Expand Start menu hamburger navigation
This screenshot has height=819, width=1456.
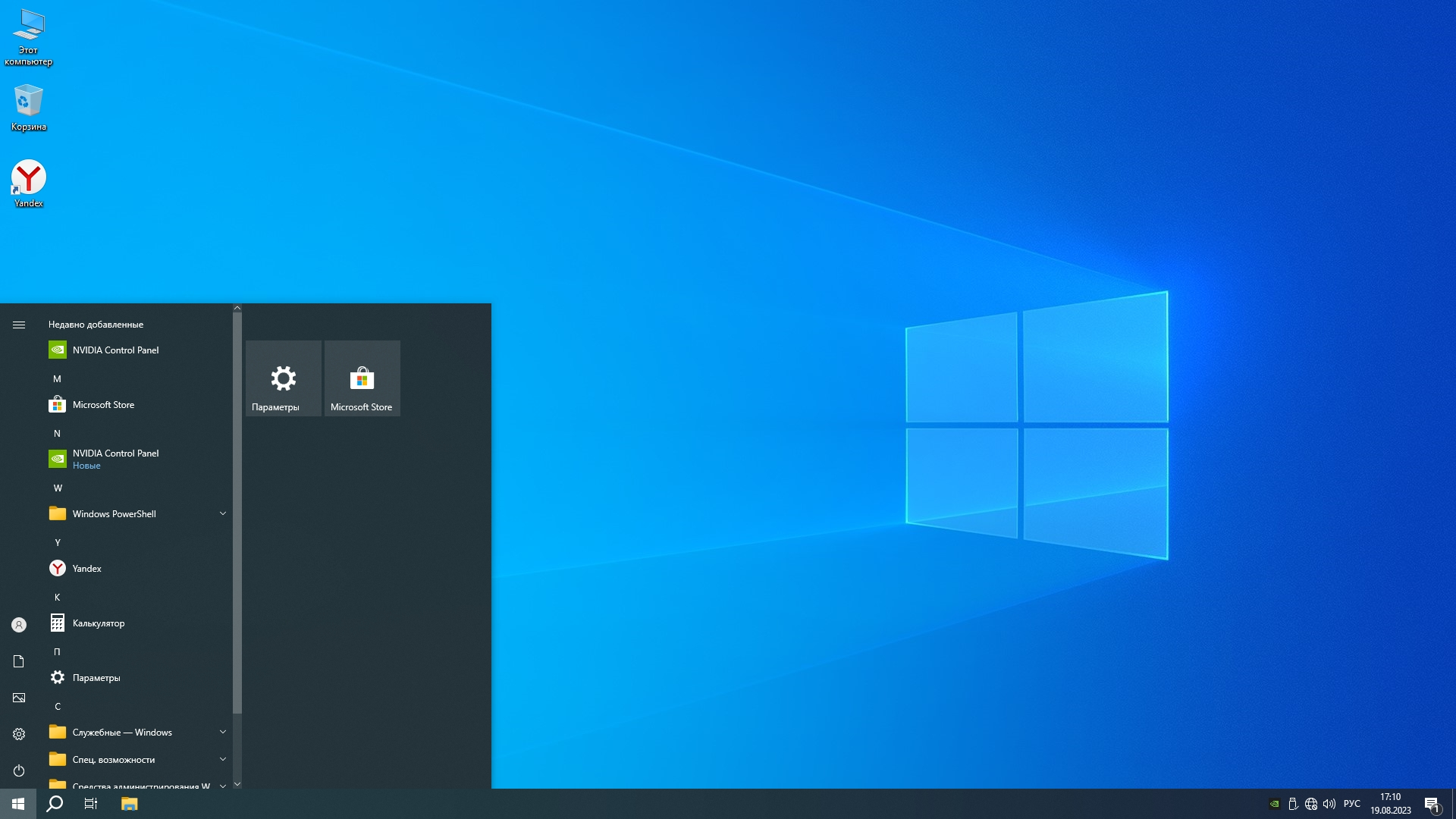[19, 325]
